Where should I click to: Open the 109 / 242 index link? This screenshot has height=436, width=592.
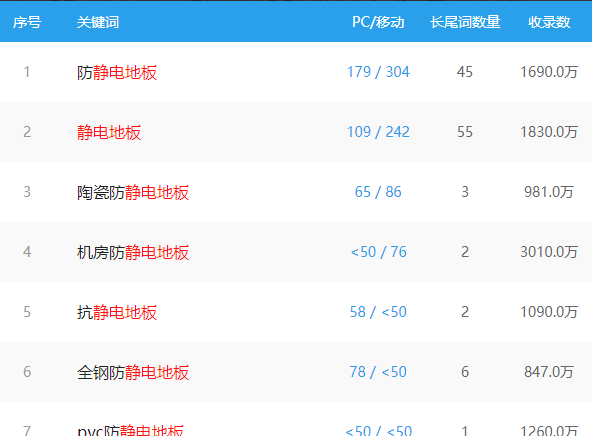point(378,132)
